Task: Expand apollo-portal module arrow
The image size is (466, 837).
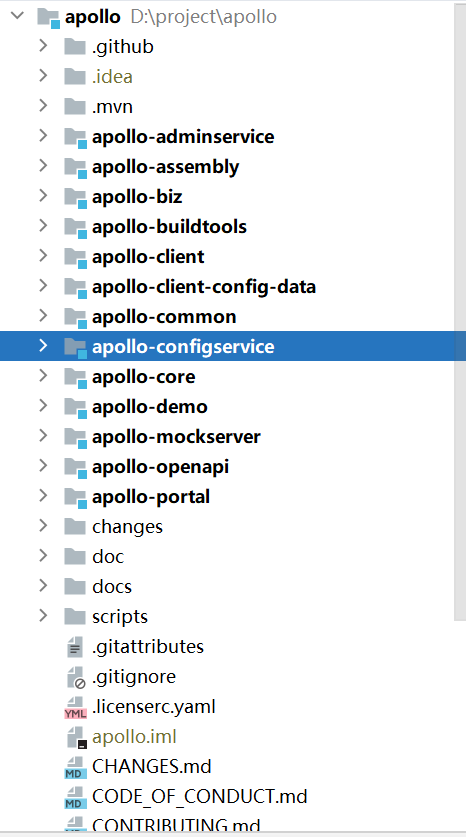Action: tap(43, 496)
